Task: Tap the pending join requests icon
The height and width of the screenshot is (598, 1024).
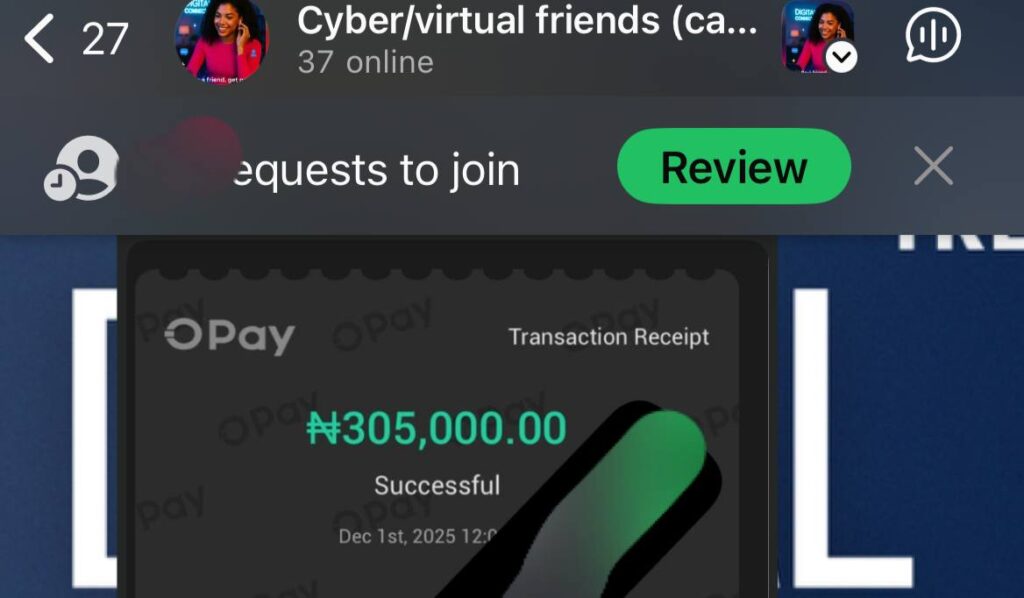Action: [82, 168]
